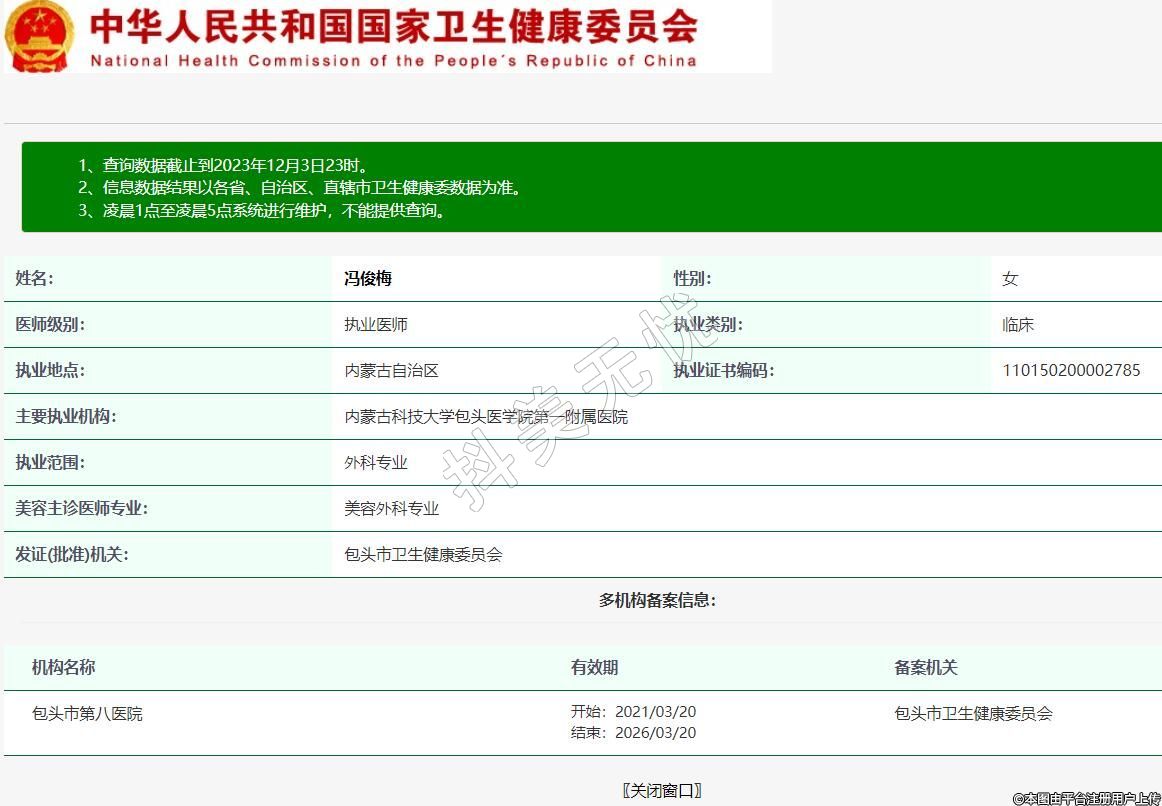Click the 美容外科专业 value
This screenshot has width=1162, height=806.
(x=392, y=509)
